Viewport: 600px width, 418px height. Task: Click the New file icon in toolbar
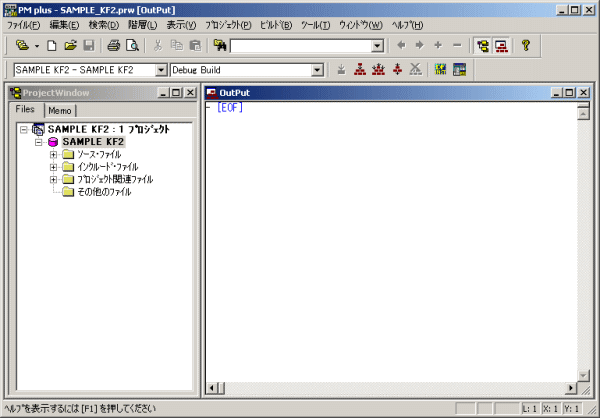[52, 46]
